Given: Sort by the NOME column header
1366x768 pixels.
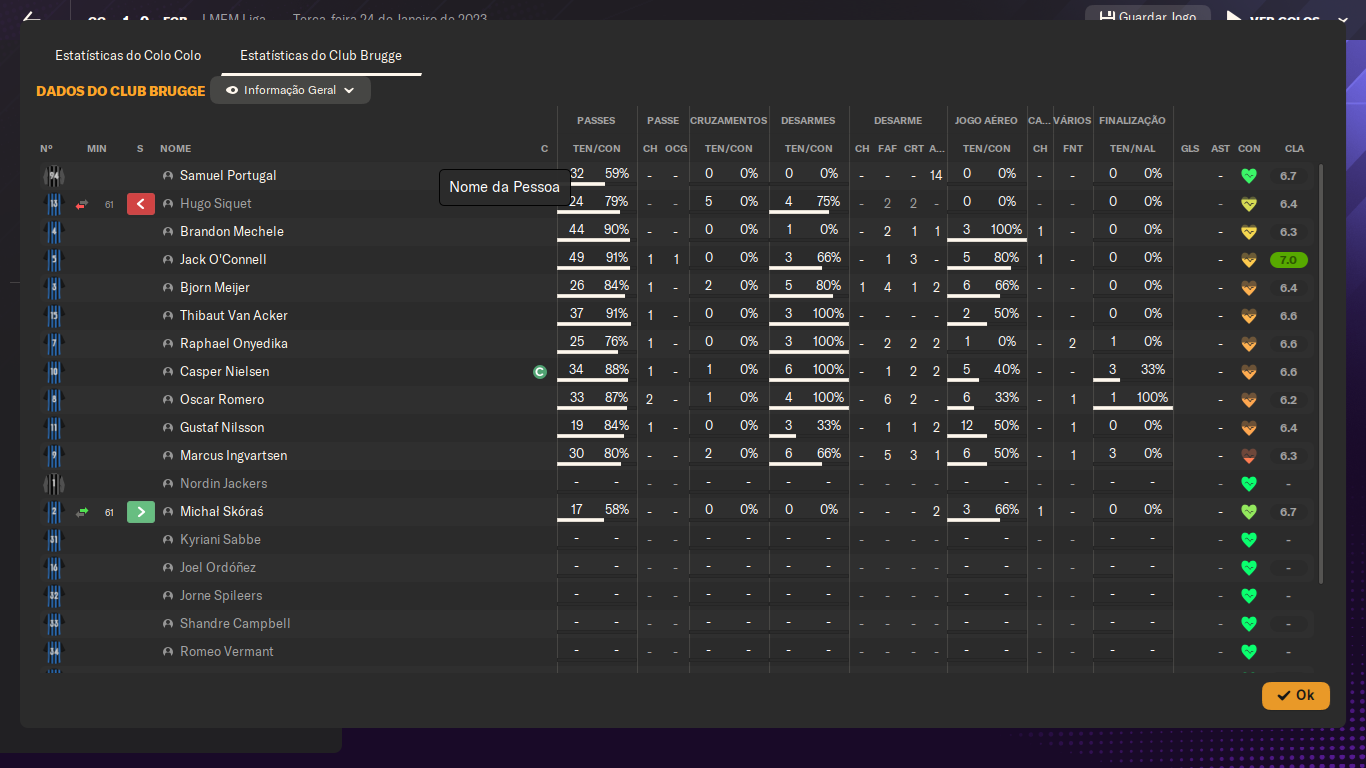Looking at the screenshot, I should 175,149.
